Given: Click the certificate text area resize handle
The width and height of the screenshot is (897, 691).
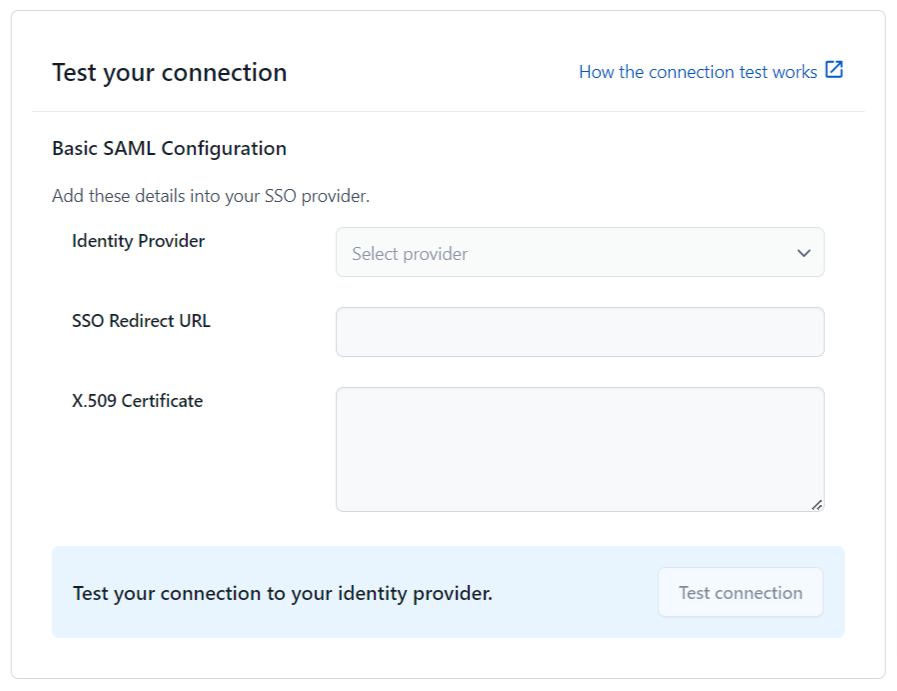Looking at the screenshot, I should pyautogui.click(x=817, y=505).
